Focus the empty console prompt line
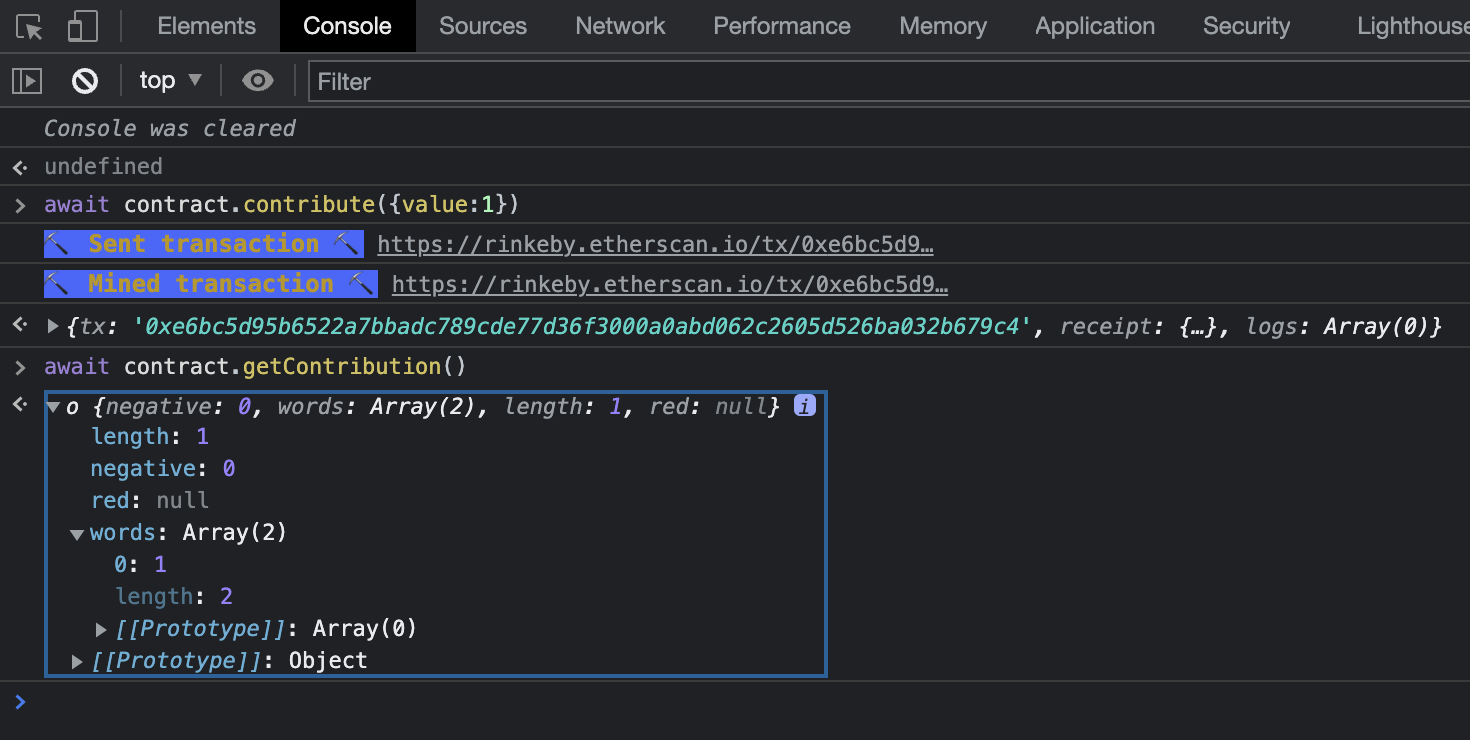This screenshot has width=1470, height=740. 735,703
